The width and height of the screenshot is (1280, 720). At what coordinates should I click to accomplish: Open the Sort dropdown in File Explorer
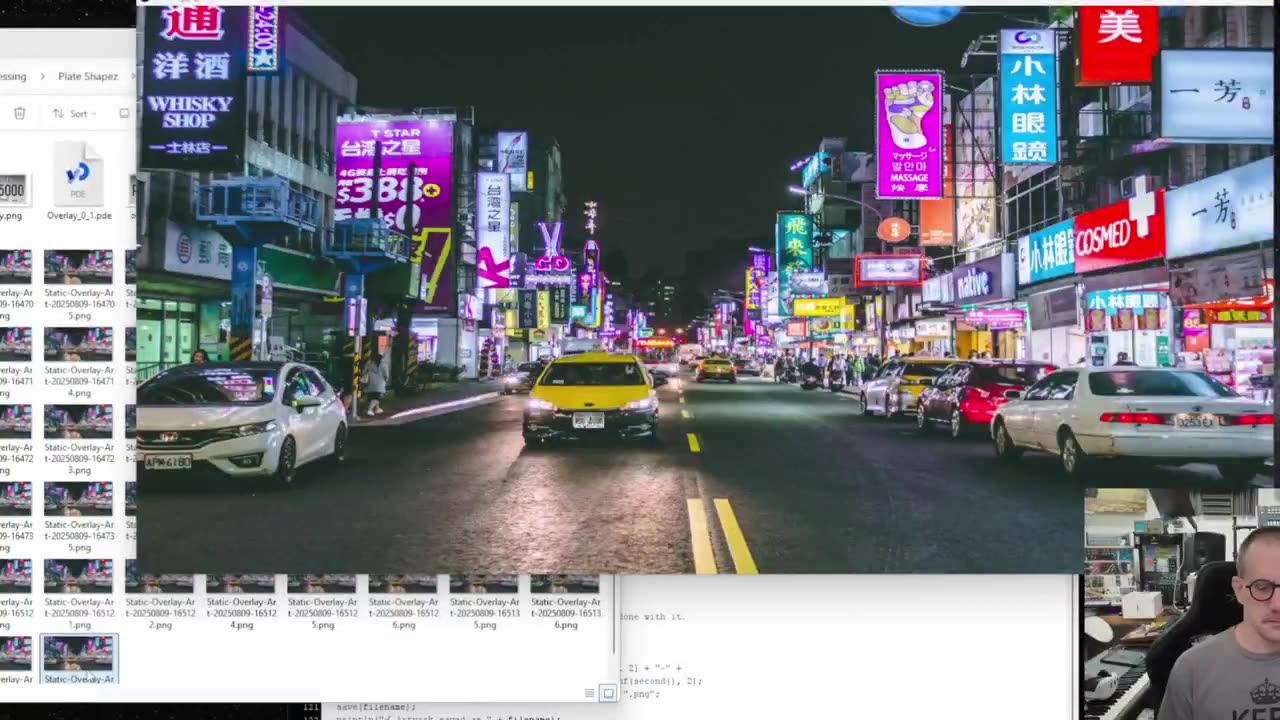73,114
